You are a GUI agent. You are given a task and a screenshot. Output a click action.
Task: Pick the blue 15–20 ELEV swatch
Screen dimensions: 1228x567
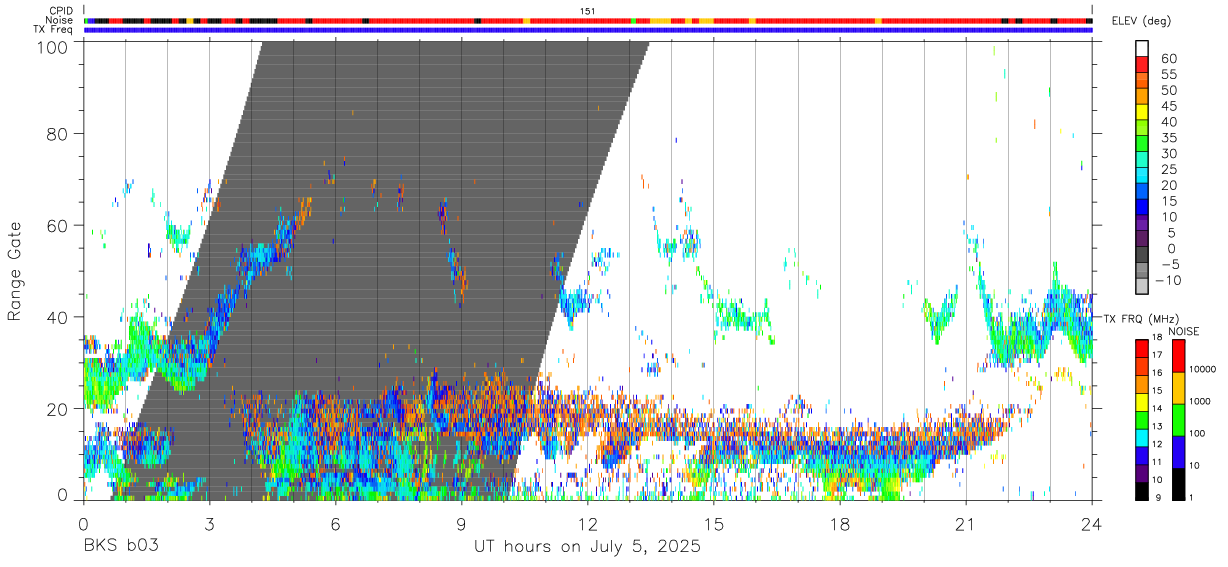1142,193
